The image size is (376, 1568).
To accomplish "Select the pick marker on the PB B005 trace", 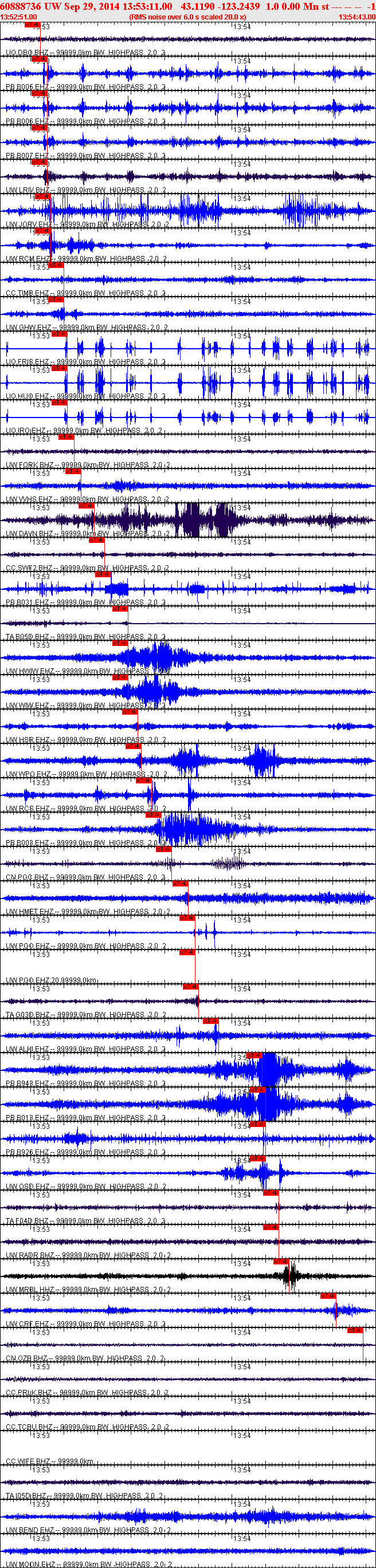I will click(39, 59).
